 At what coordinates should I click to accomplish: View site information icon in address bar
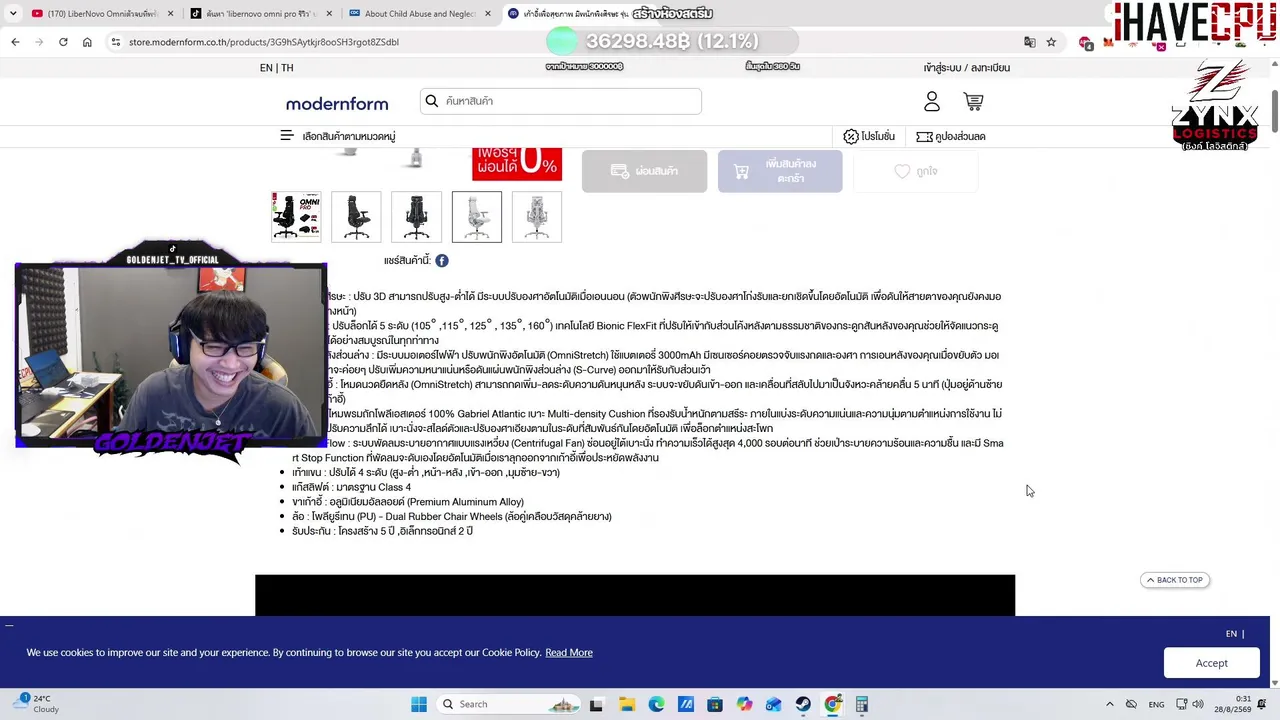click(116, 42)
